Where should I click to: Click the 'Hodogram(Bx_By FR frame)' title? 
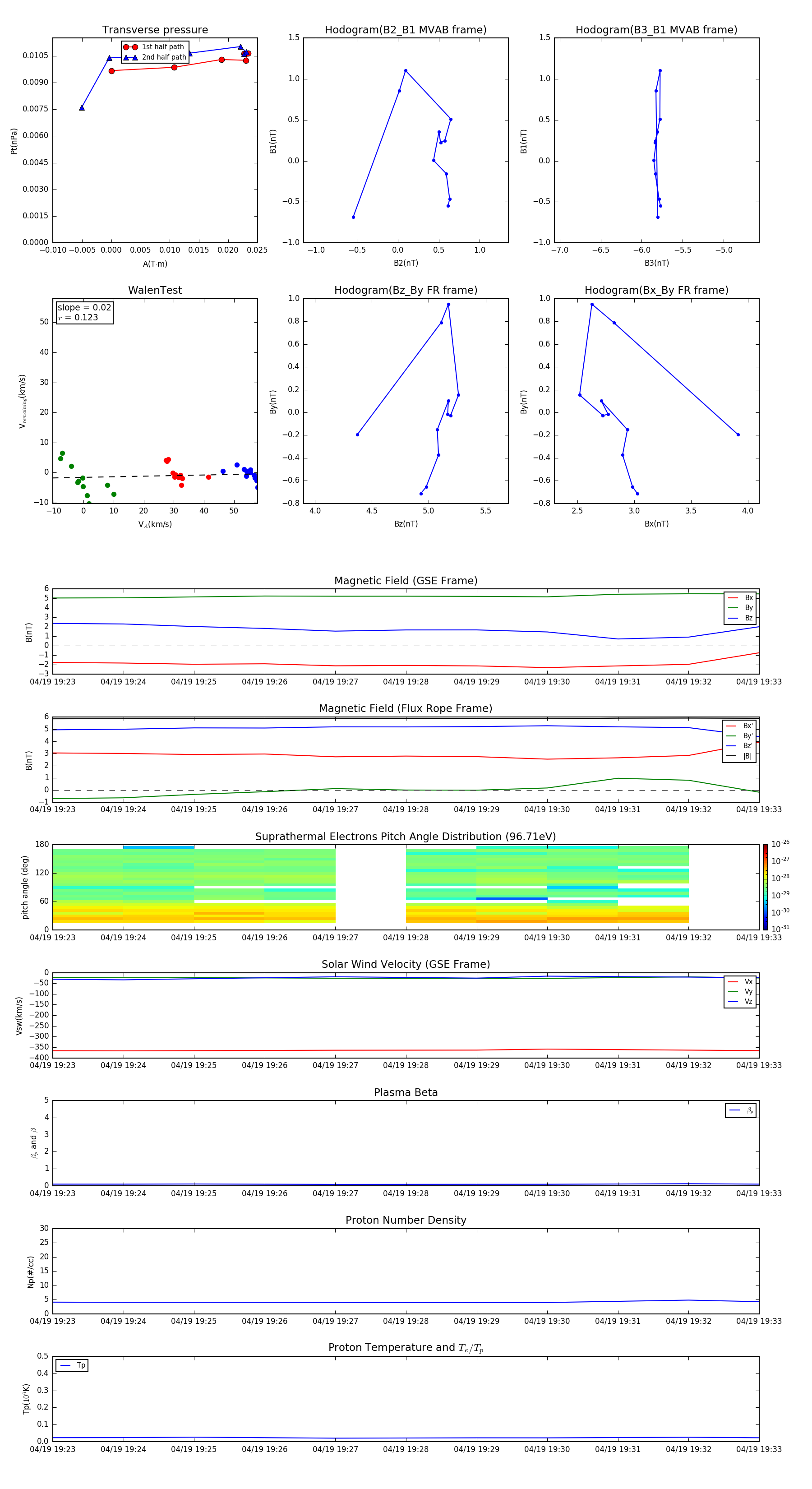656,290
